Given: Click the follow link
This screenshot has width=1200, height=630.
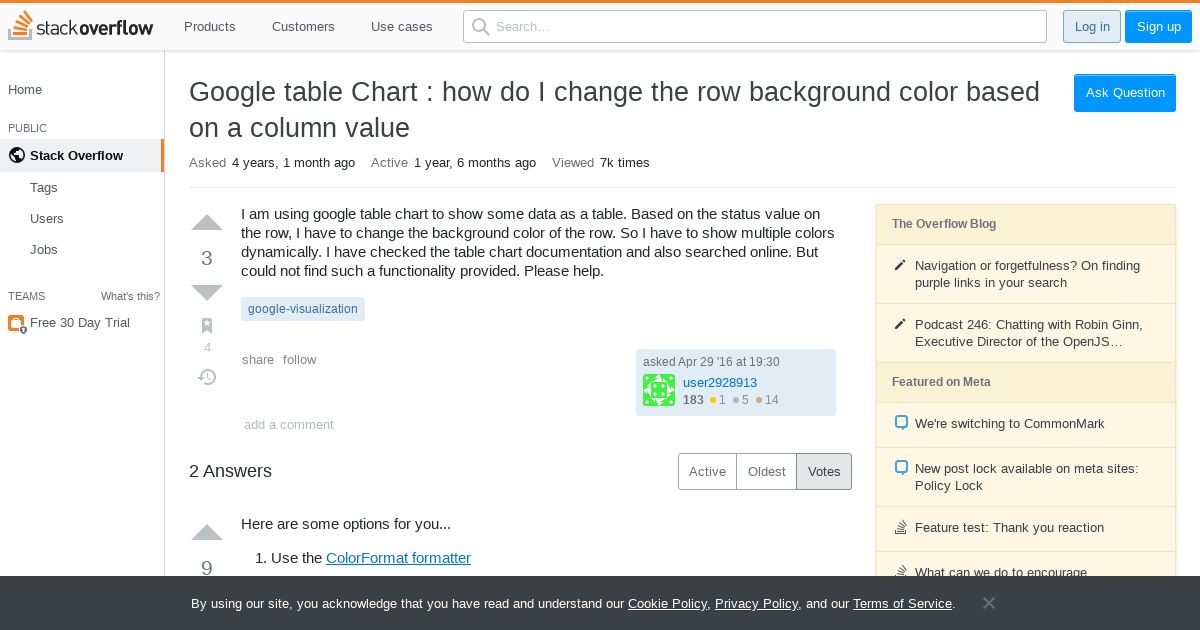Looking at the screenshot, I should pos(299,360).
